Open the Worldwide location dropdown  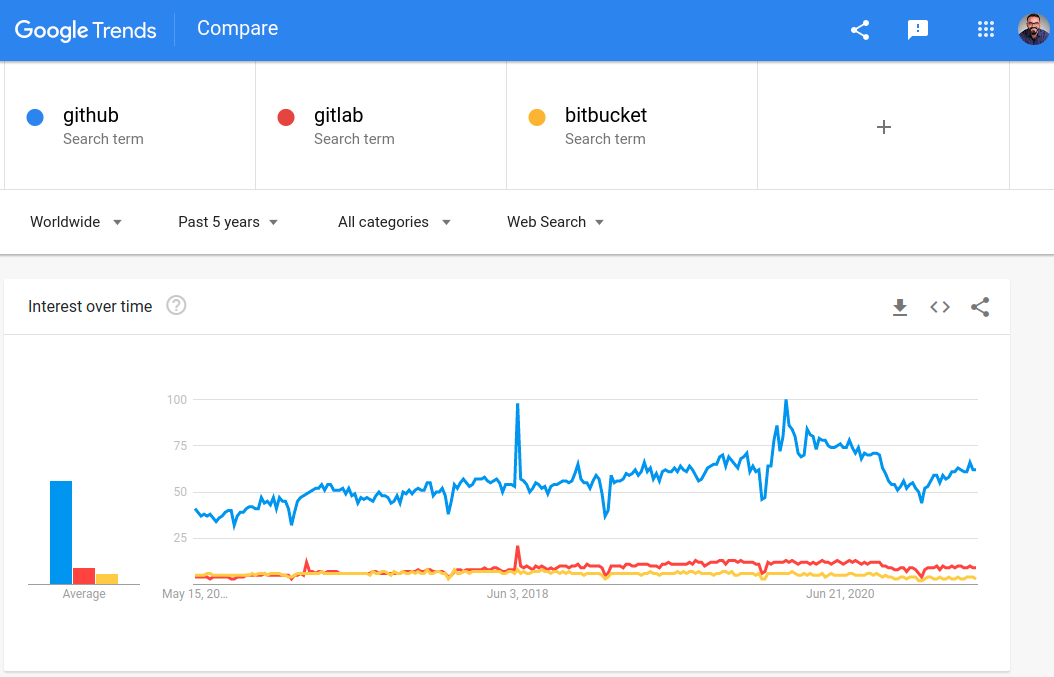tap(75, 222)
